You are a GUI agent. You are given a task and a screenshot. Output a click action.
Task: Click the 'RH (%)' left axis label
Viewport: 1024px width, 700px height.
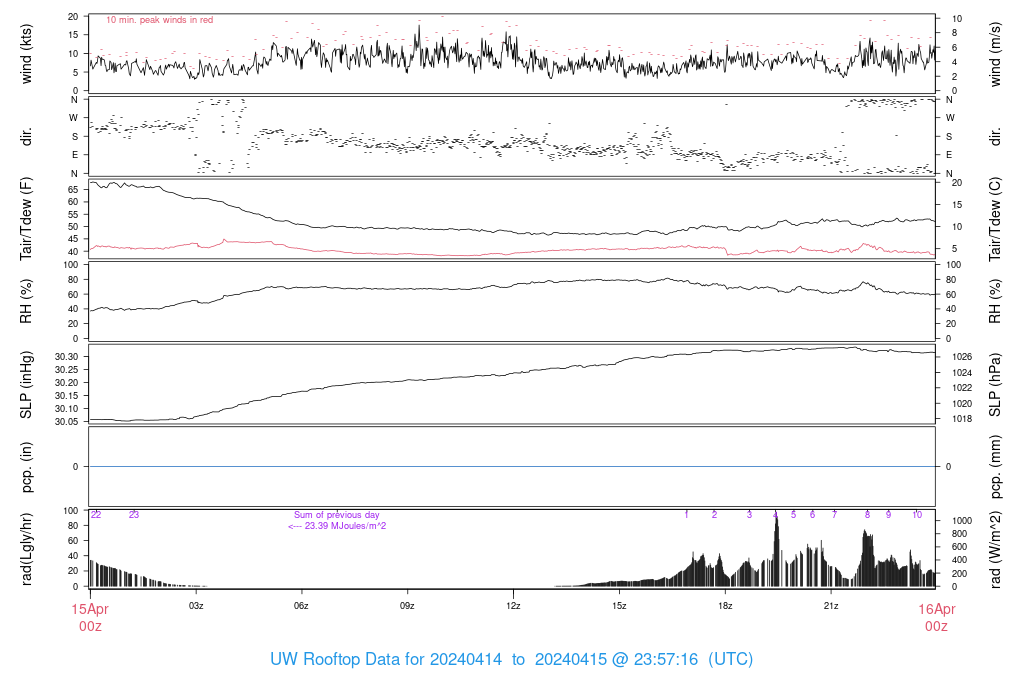[26, 301]
